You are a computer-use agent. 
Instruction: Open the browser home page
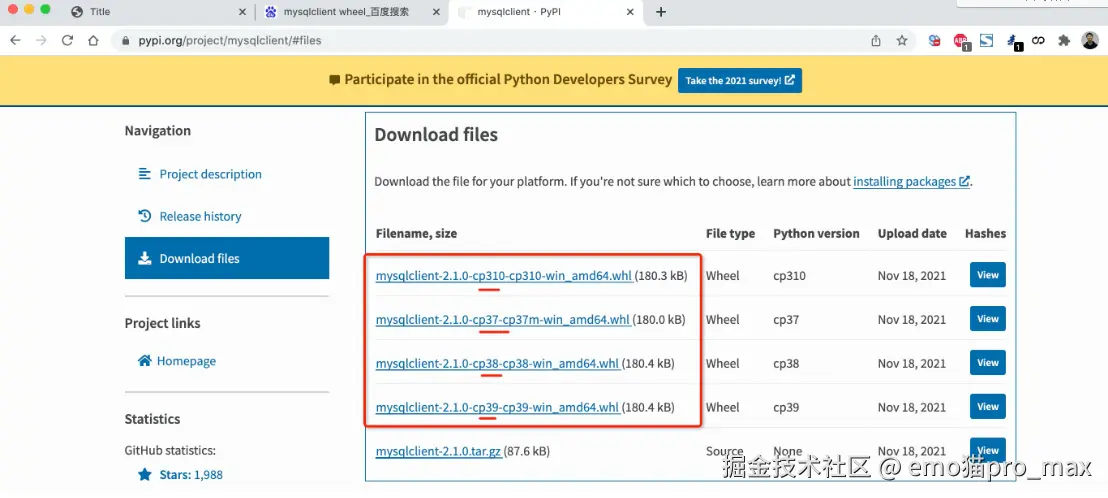tap(93, 41)
